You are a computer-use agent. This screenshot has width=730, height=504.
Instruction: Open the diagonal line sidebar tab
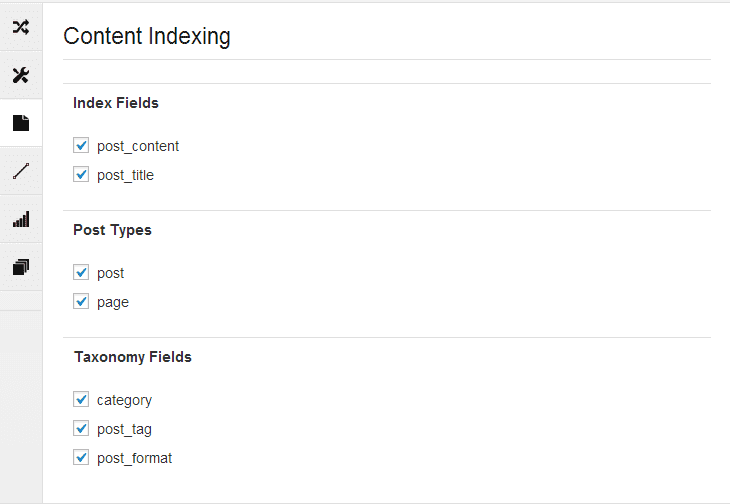click(x=21, y=171)
